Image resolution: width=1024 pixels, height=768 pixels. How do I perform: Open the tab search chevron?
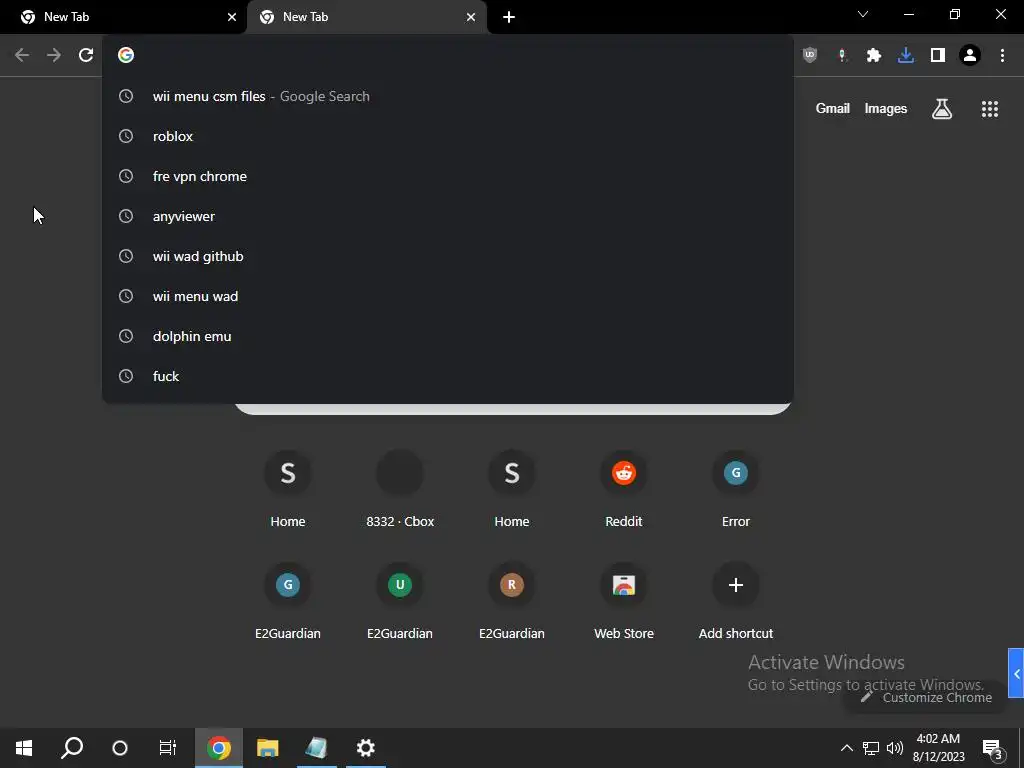pyautogui.click(x=863, y=14)
